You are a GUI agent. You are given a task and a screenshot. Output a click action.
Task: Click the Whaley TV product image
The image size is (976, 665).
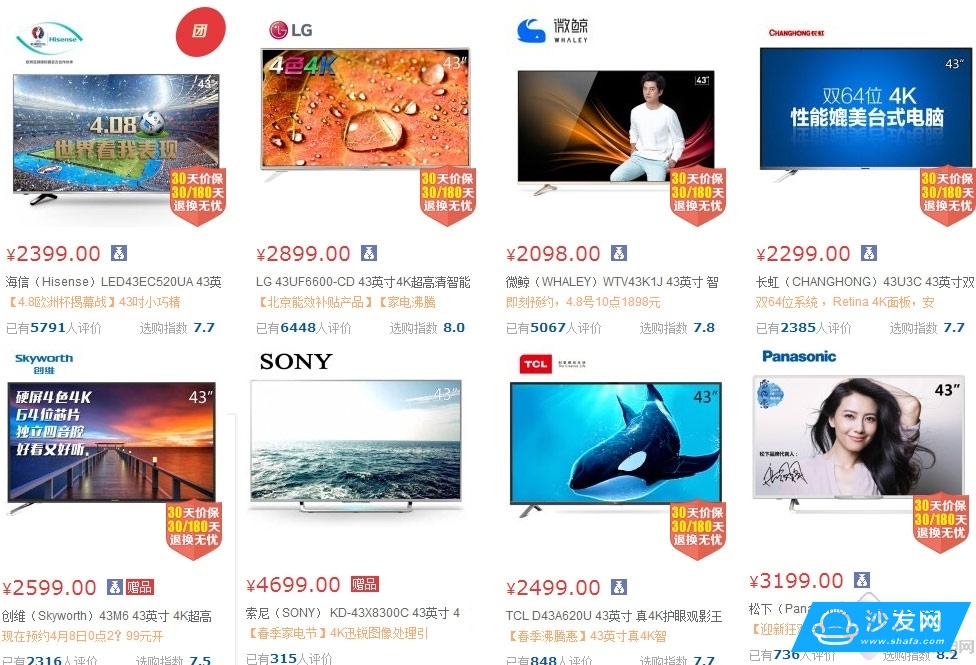[x=616, y=129]
